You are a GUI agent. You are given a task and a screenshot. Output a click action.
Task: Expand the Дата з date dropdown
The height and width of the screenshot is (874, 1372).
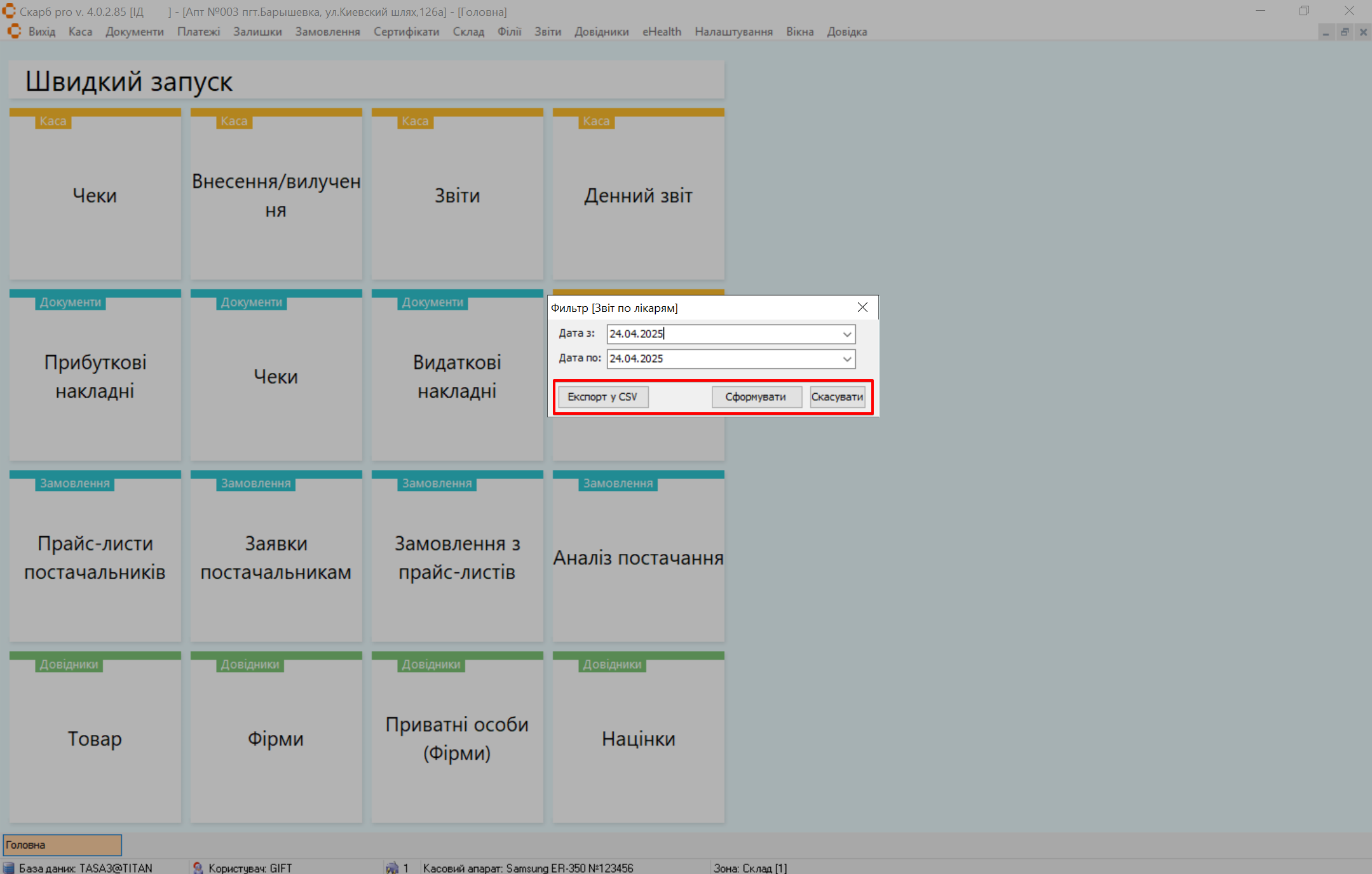pyautogui.click(x=847, y=334)
